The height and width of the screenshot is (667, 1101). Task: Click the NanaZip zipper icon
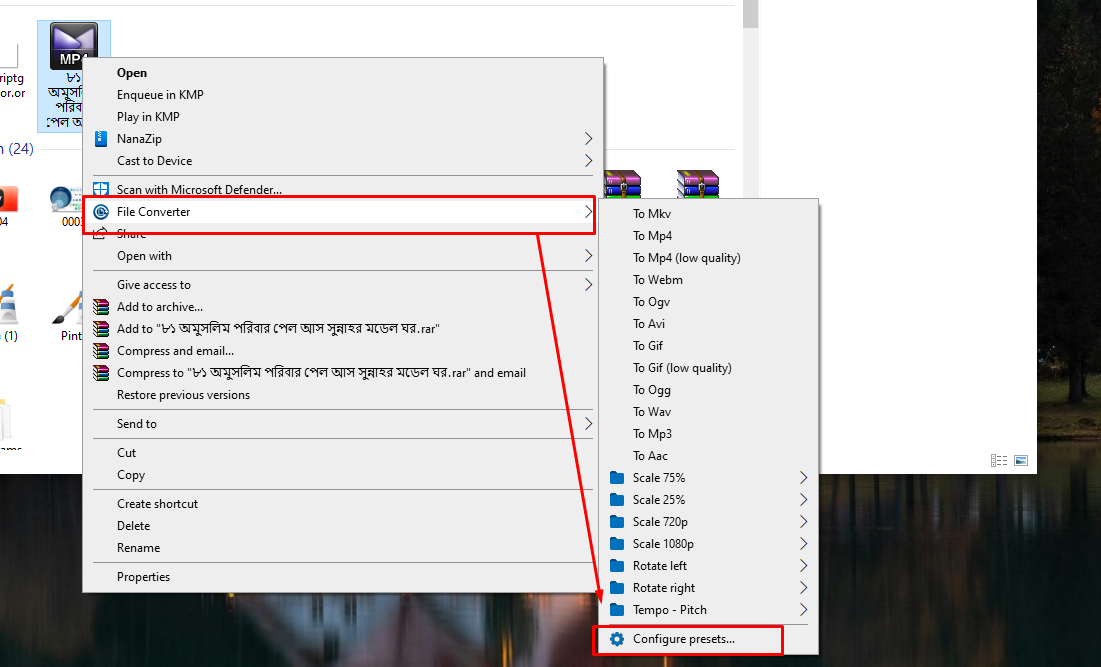click(101, 139)
